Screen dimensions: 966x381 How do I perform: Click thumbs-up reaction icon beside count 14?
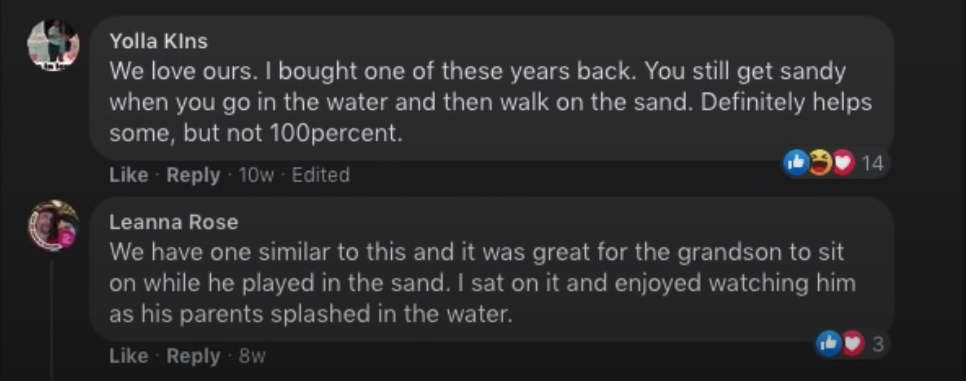796,163
